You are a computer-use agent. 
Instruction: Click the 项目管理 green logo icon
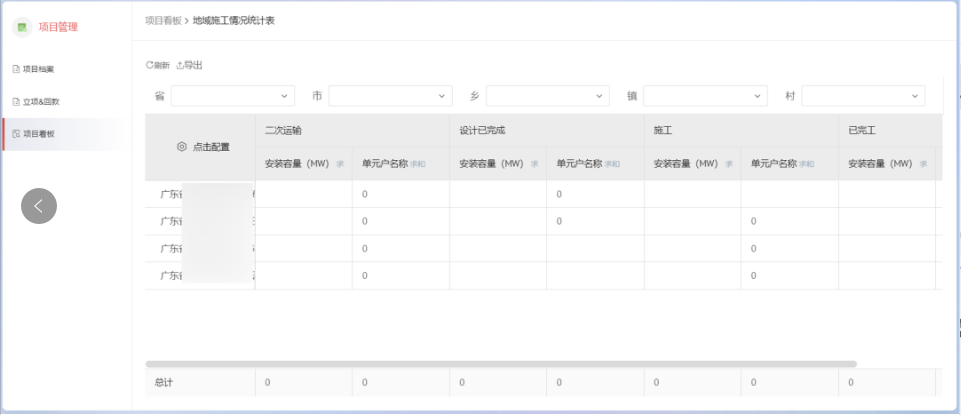(21, 27)
